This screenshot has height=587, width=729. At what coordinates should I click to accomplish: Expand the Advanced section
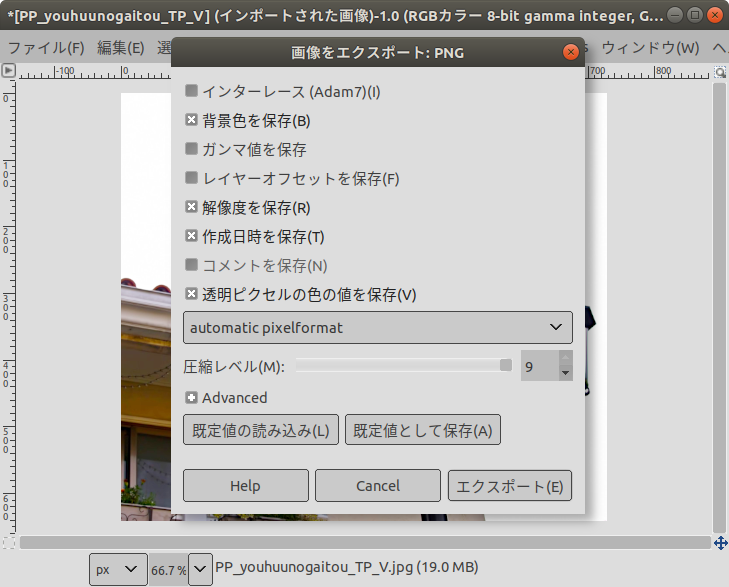coord(191,397)
